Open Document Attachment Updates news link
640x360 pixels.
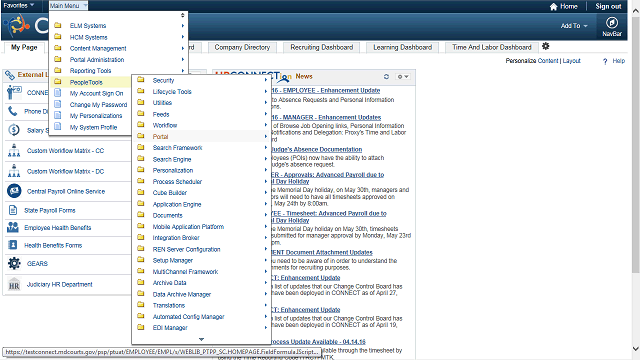322,252
